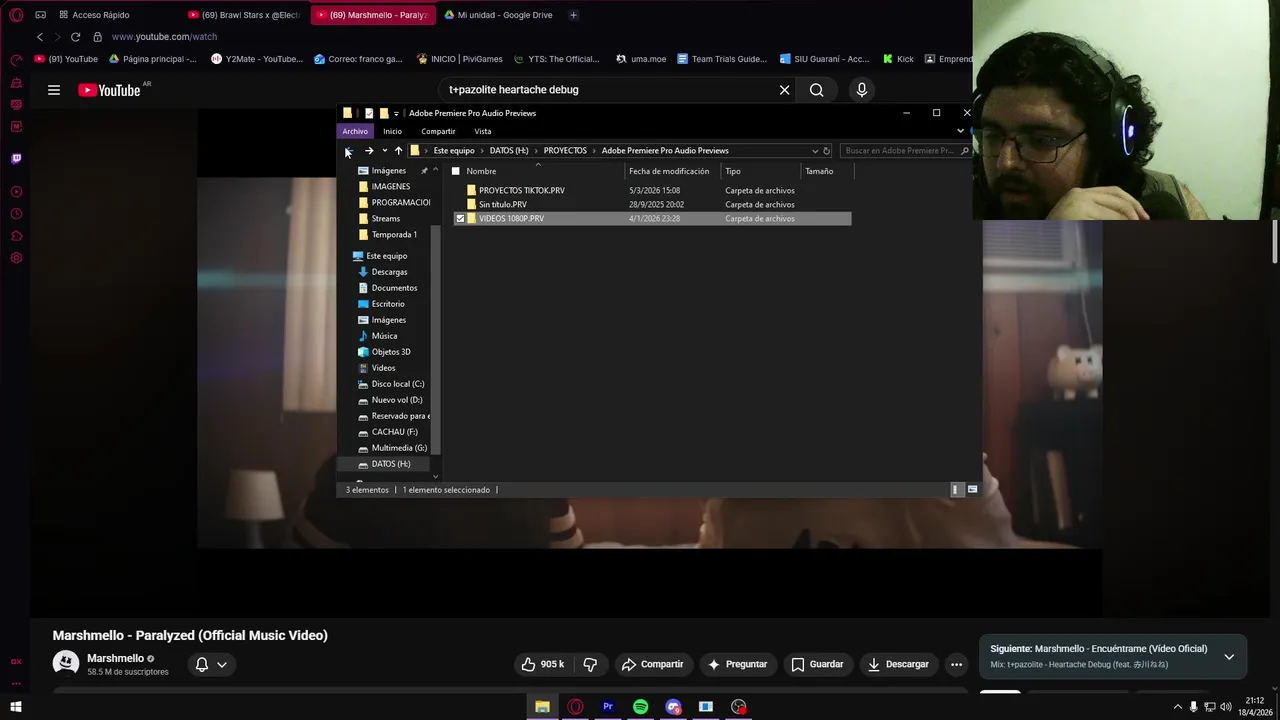Screen dimensions: 1280x720
Task: Save video with Guardar button
Action: click(817, 664)
